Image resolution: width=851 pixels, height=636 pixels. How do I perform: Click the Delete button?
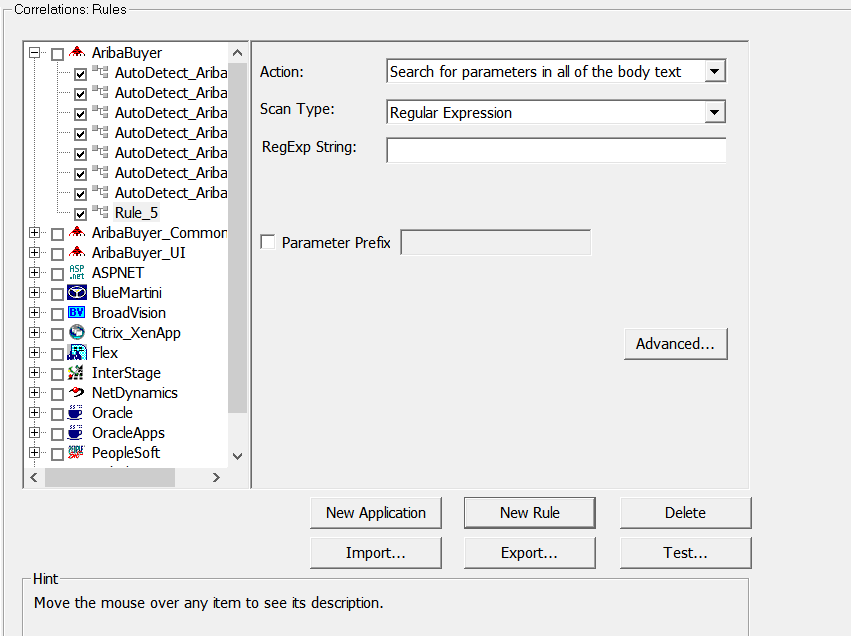click(685, 513)
